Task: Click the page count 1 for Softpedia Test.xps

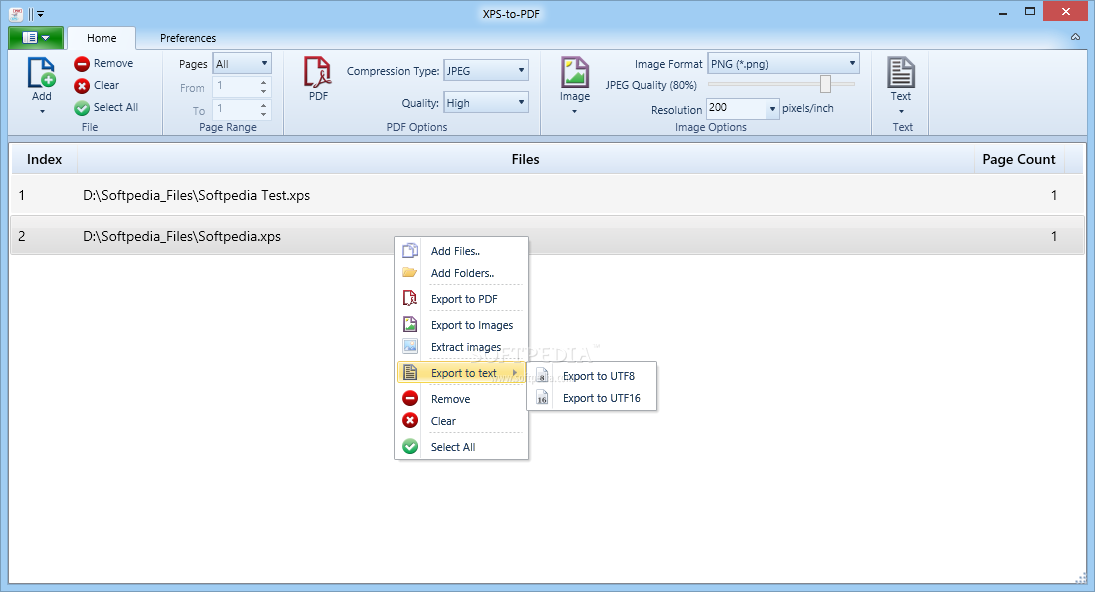Action: (x=1054, y=195)
